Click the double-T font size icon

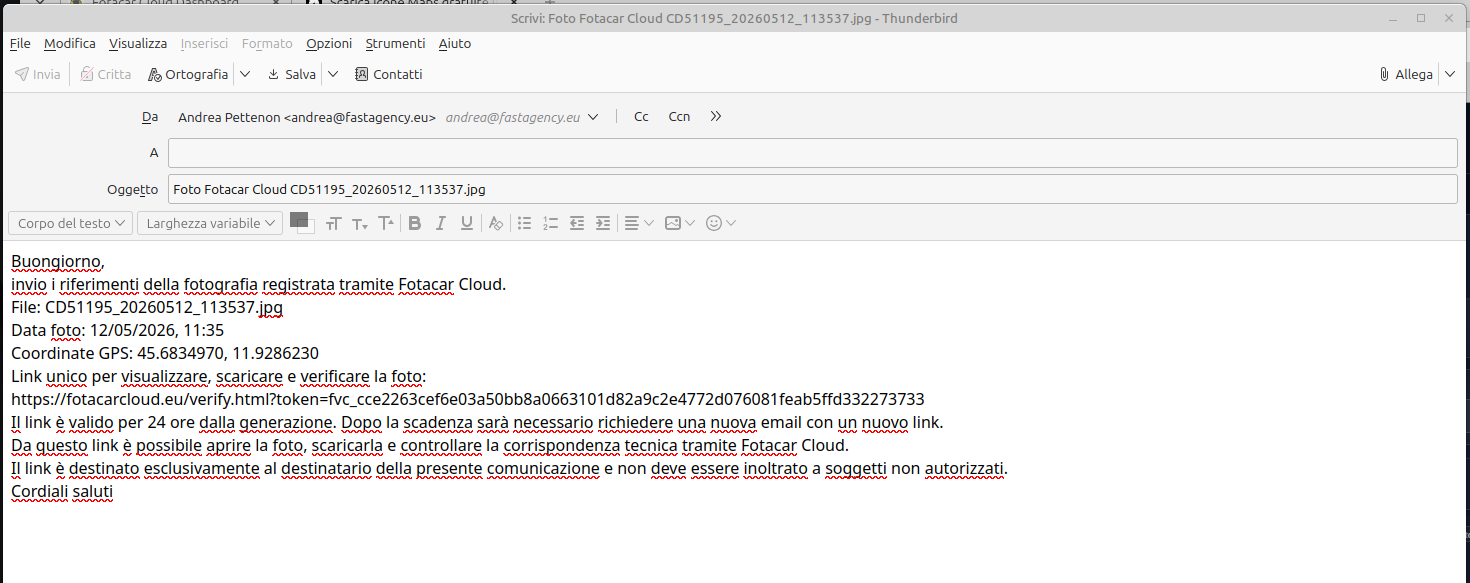coord(334,223)
